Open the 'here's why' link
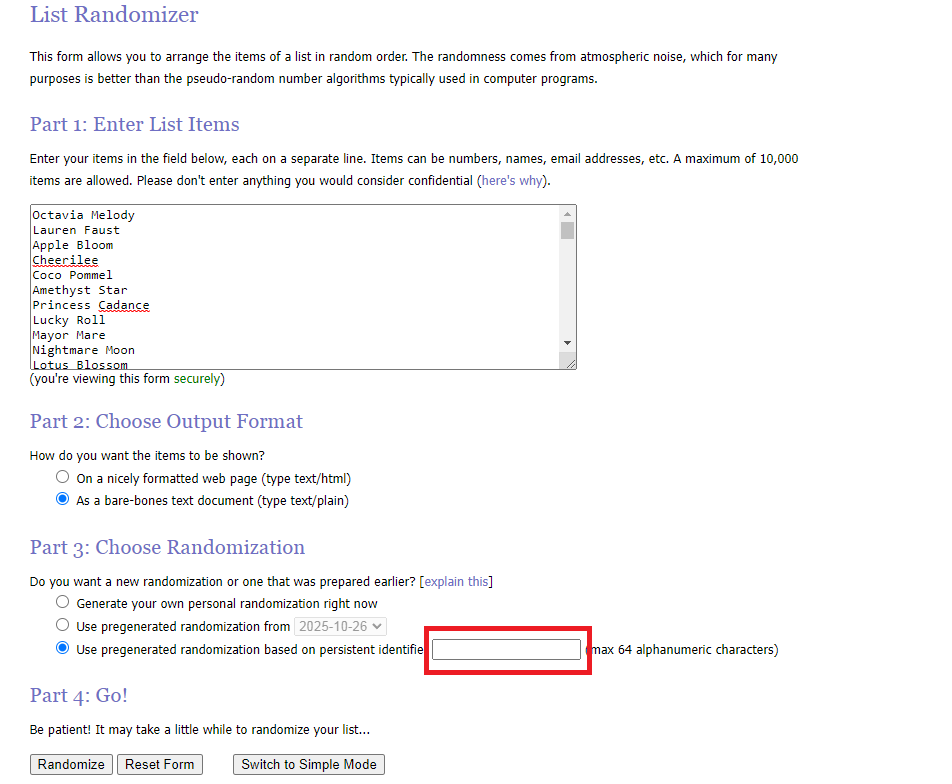This screenshot has width=952, height=784. point(512,181)
